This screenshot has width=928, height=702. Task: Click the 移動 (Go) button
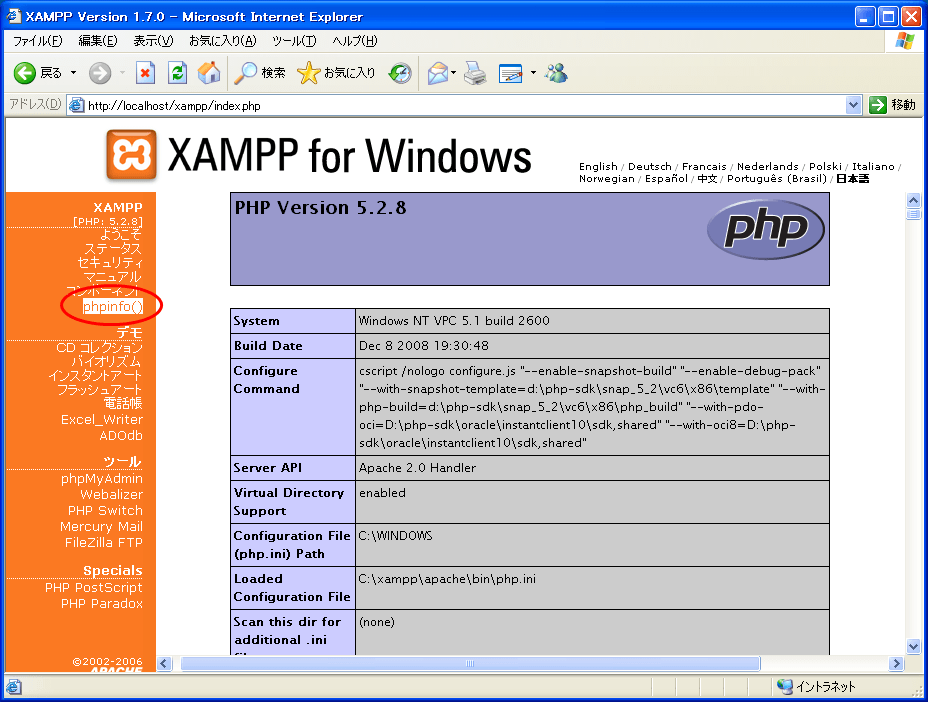click(892, 105)
